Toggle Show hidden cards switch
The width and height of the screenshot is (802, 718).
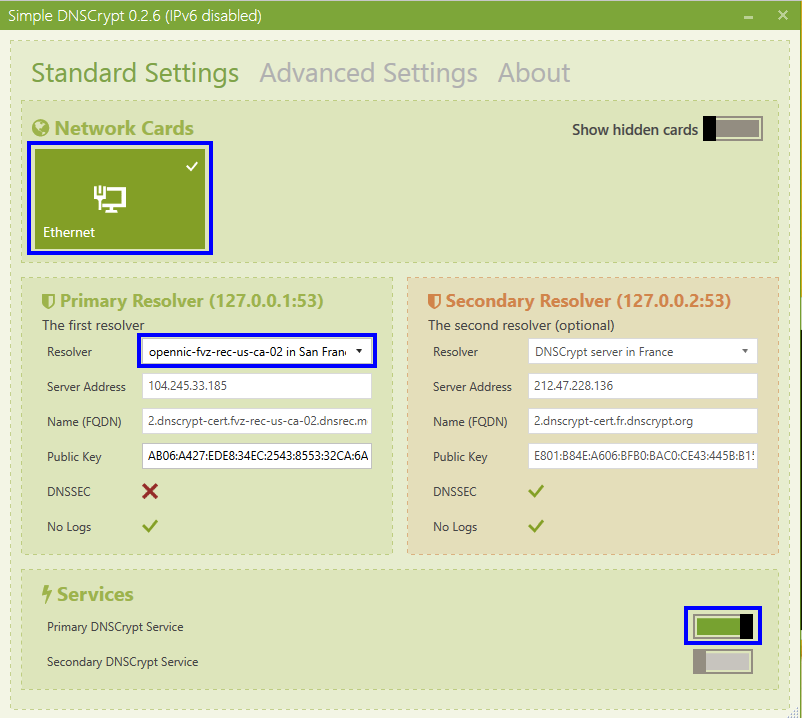732,128
